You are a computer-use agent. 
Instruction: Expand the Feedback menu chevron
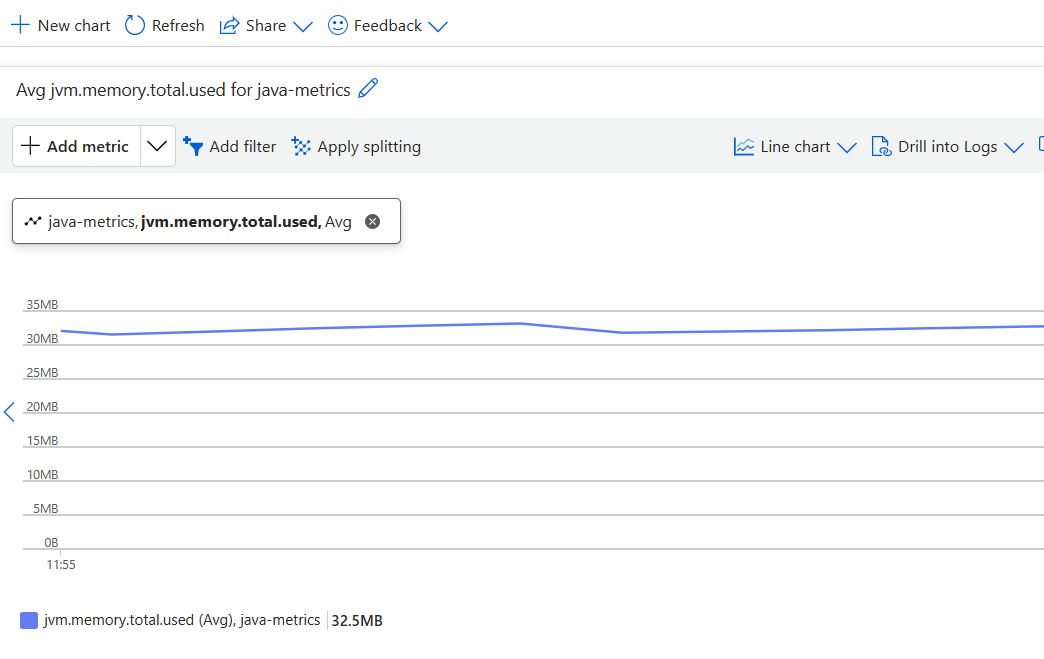point(437,26)
